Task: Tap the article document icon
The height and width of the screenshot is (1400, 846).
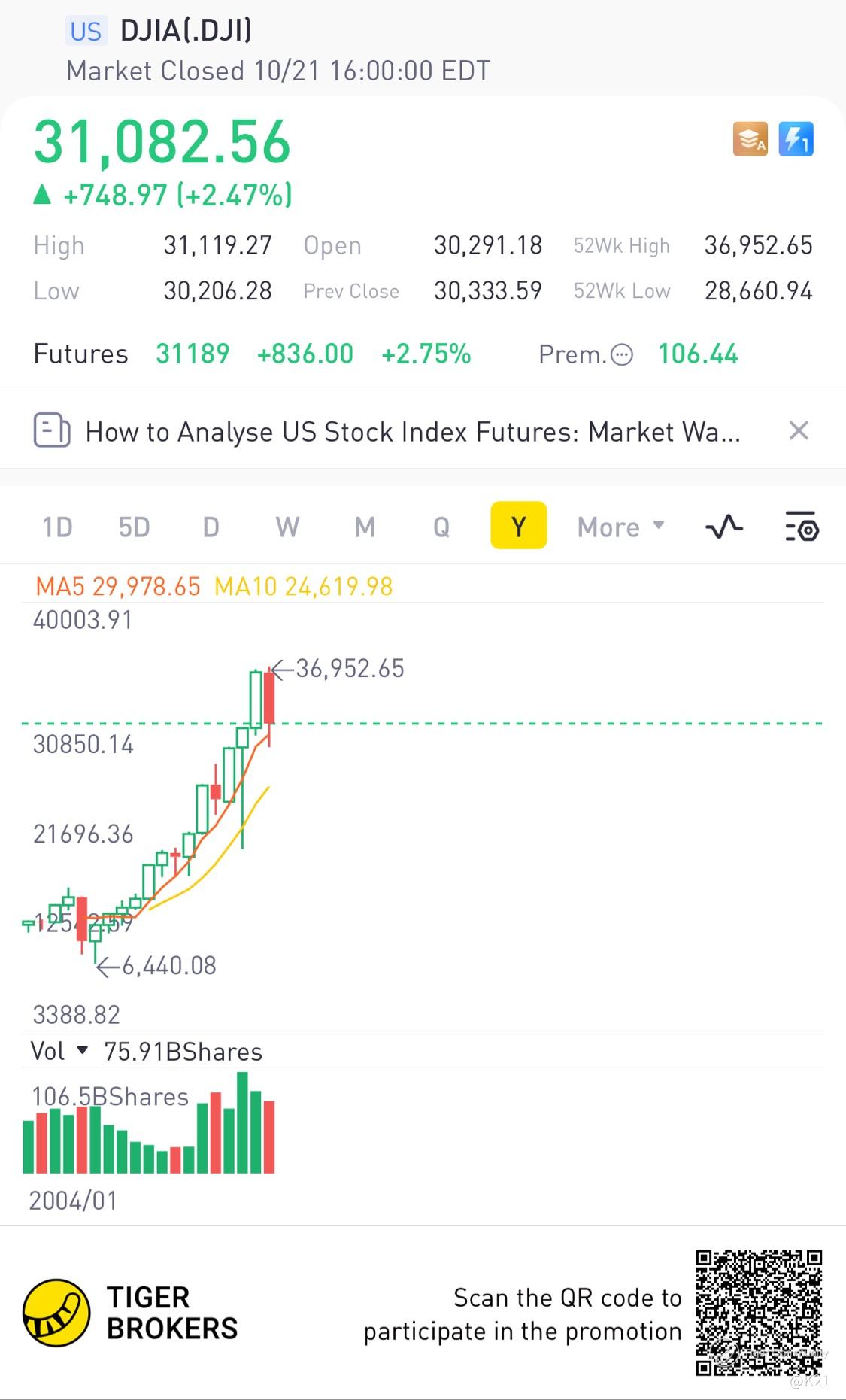Action: click(52, 431)
